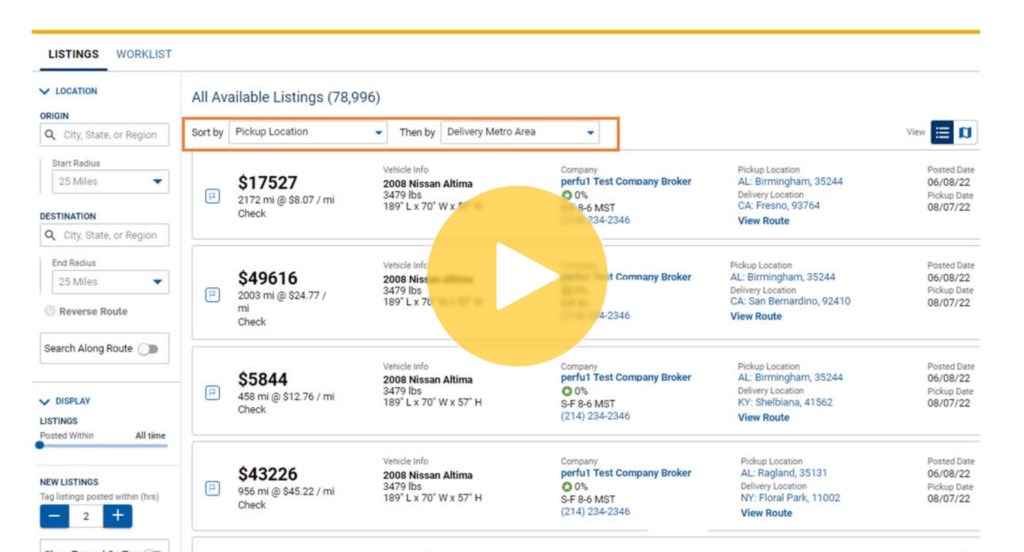View Route for Shelbiana delivery listing
The height and width of the screenshot is (552, 1024).
click(x=763, y=417)
